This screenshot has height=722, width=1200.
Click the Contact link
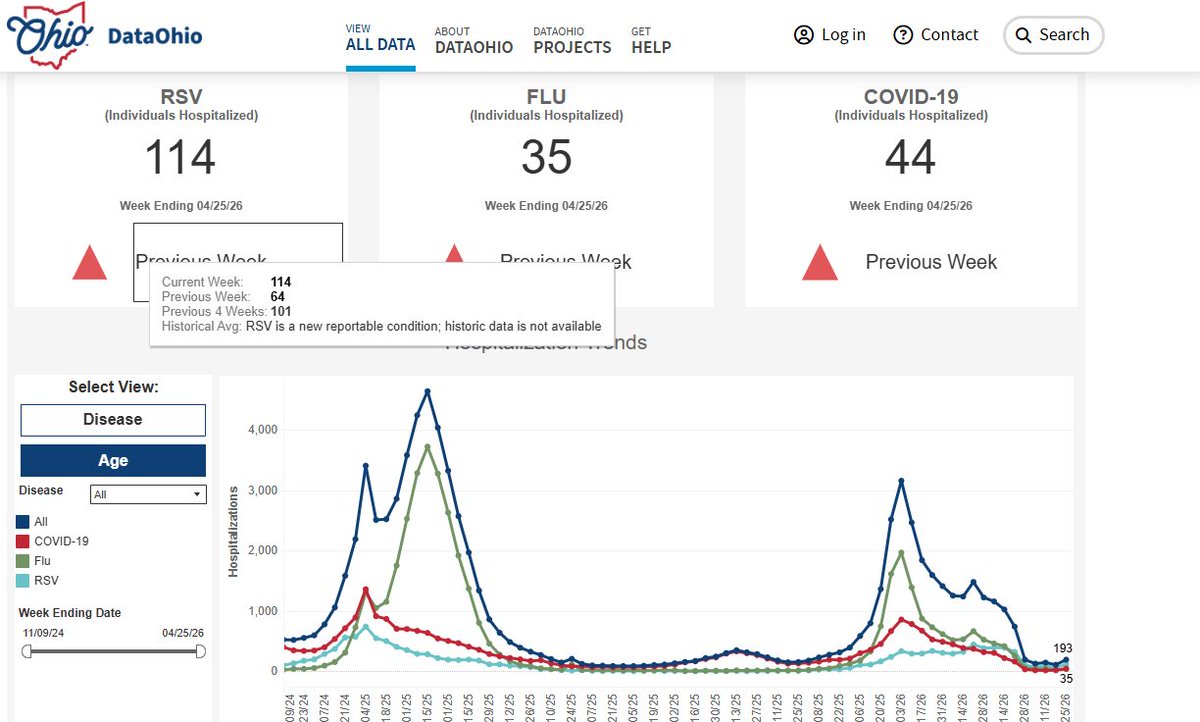[936, 35]
